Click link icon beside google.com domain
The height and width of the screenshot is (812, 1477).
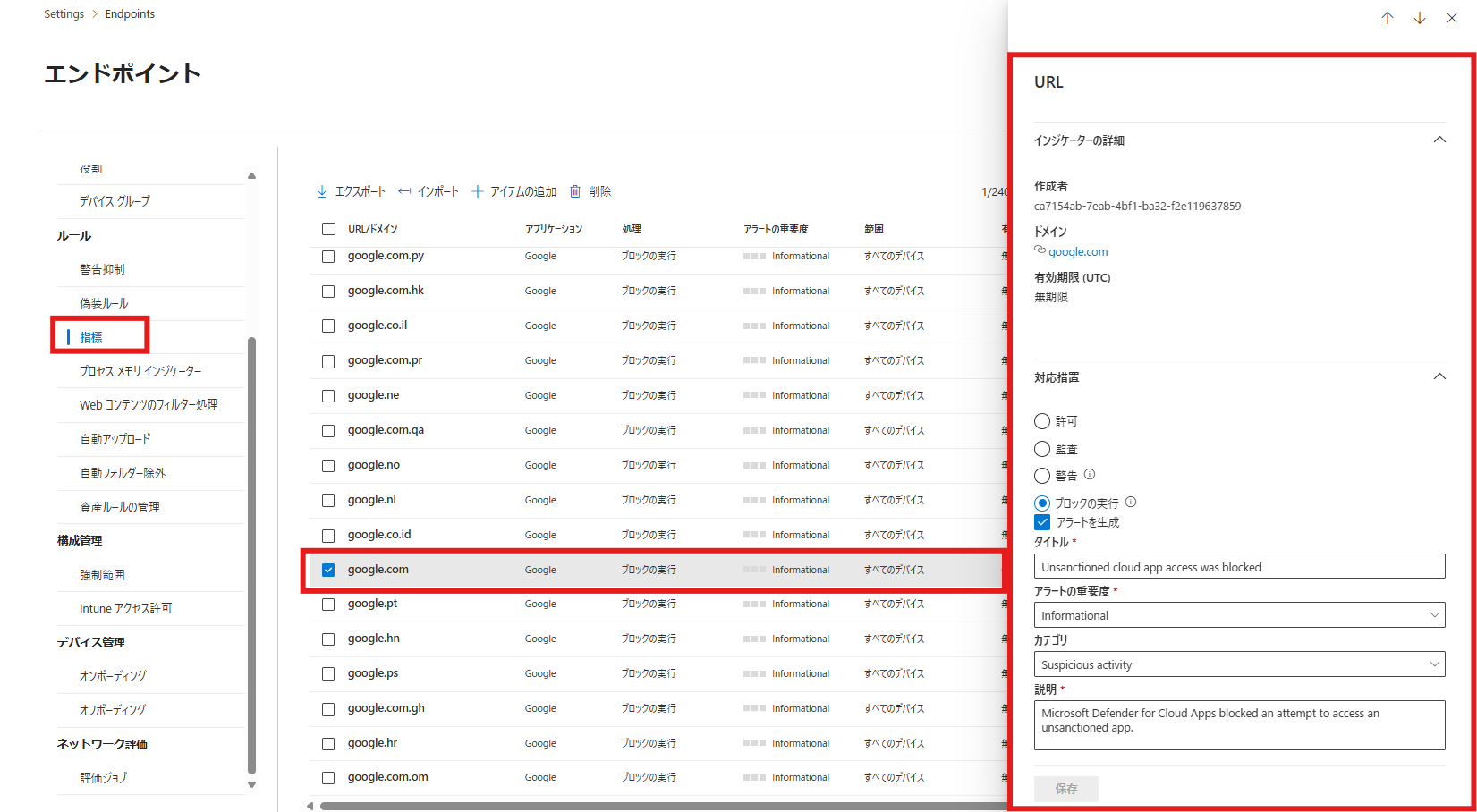click(x=1040, y=250)
